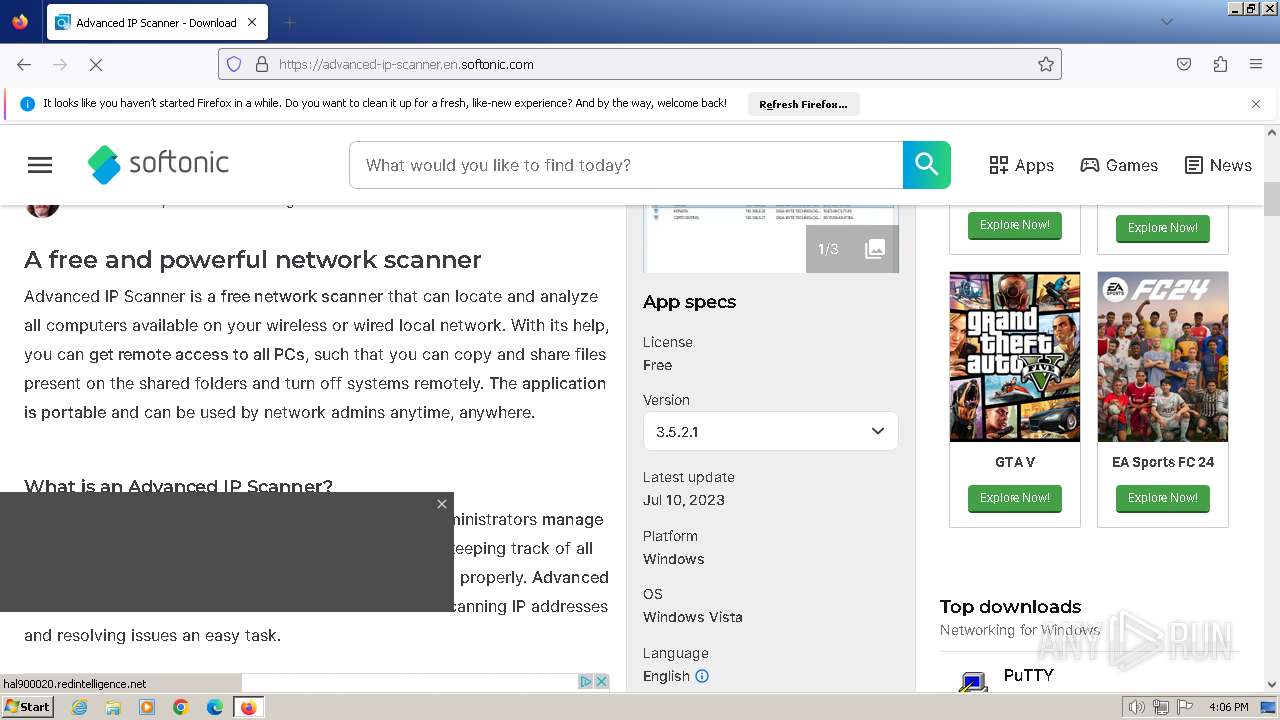Click the address bar URL
The height and width of the screenshot is (720, 1280).
point(640,64)
